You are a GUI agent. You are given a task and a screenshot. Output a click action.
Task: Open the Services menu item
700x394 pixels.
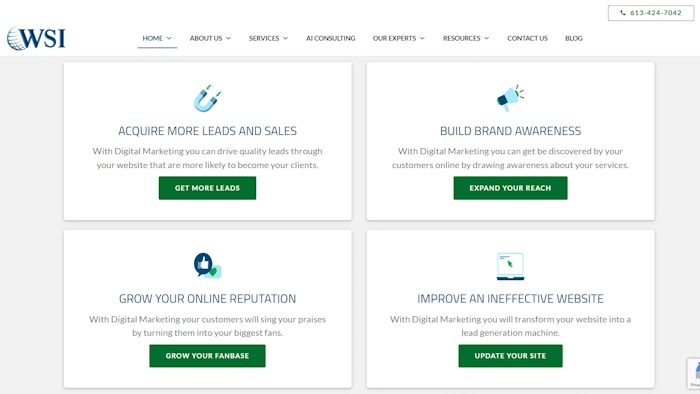pos(264,38)
